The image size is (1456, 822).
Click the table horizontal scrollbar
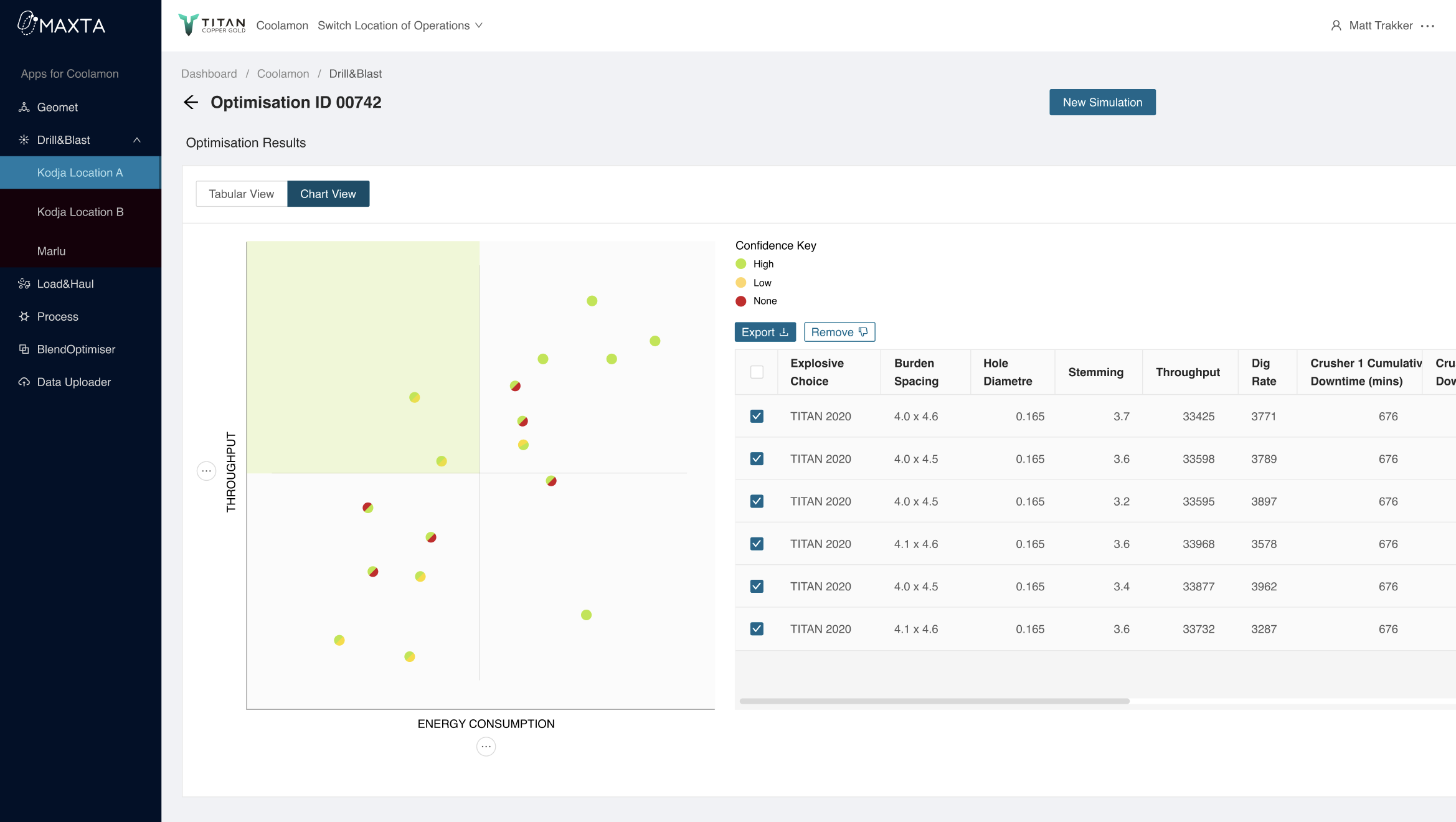click(934, 701)
